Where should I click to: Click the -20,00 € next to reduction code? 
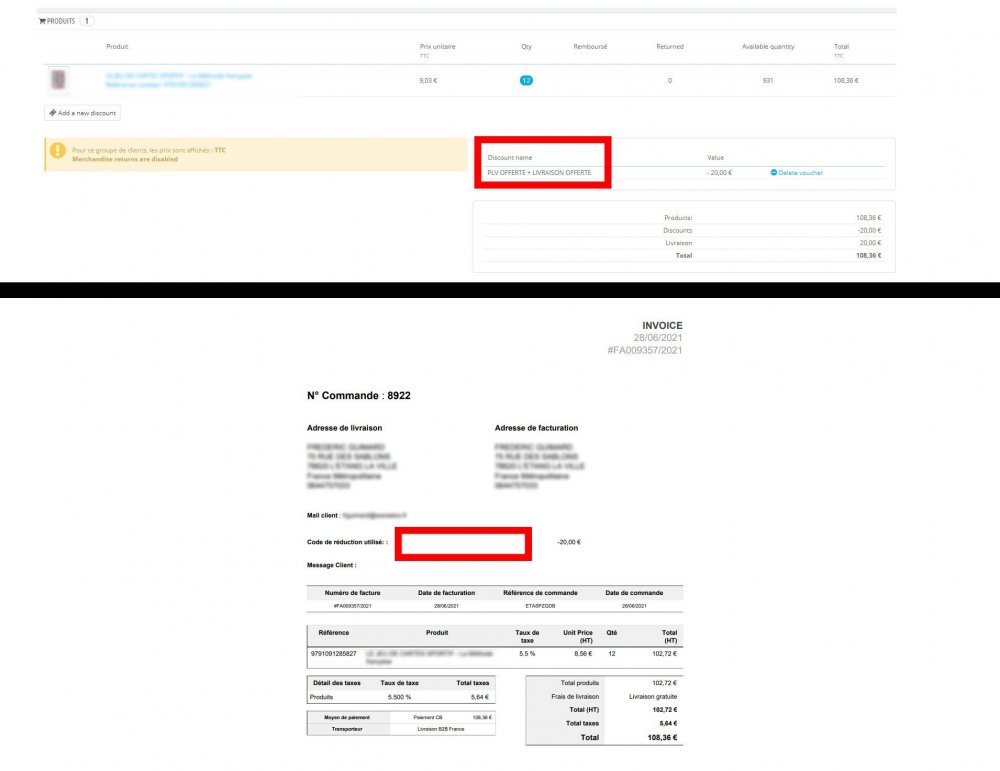(x=569, y=542)
